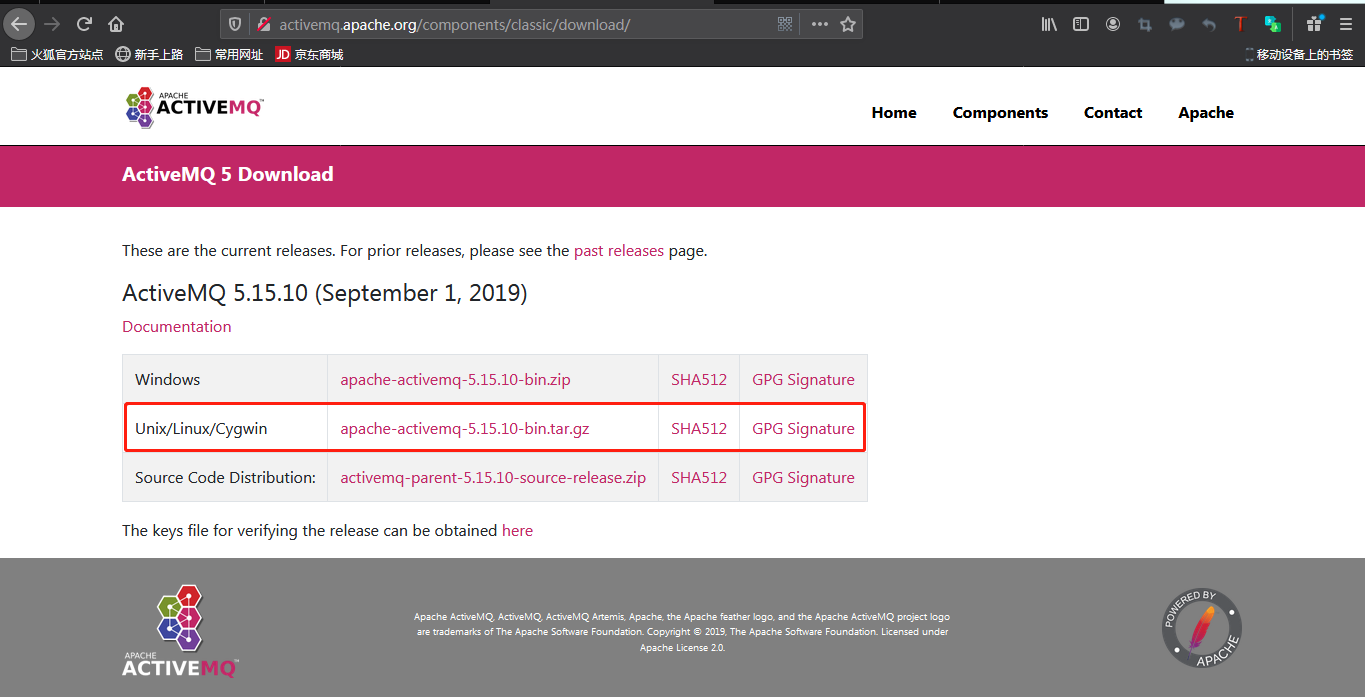Open the browser home page icon
Viewport: 1365px width, 697px height.
(x=116, y=24)
